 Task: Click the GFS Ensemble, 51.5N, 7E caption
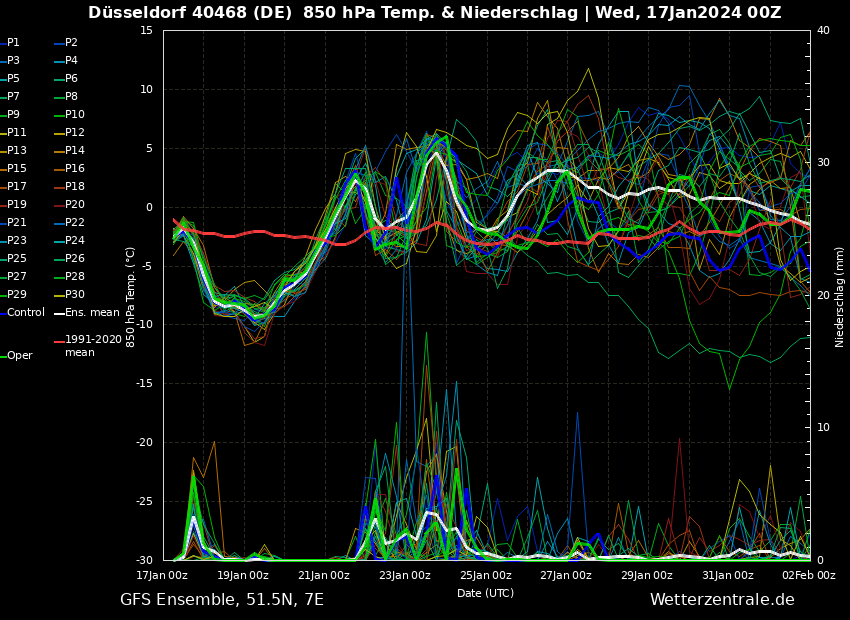[x=222, y=600]
